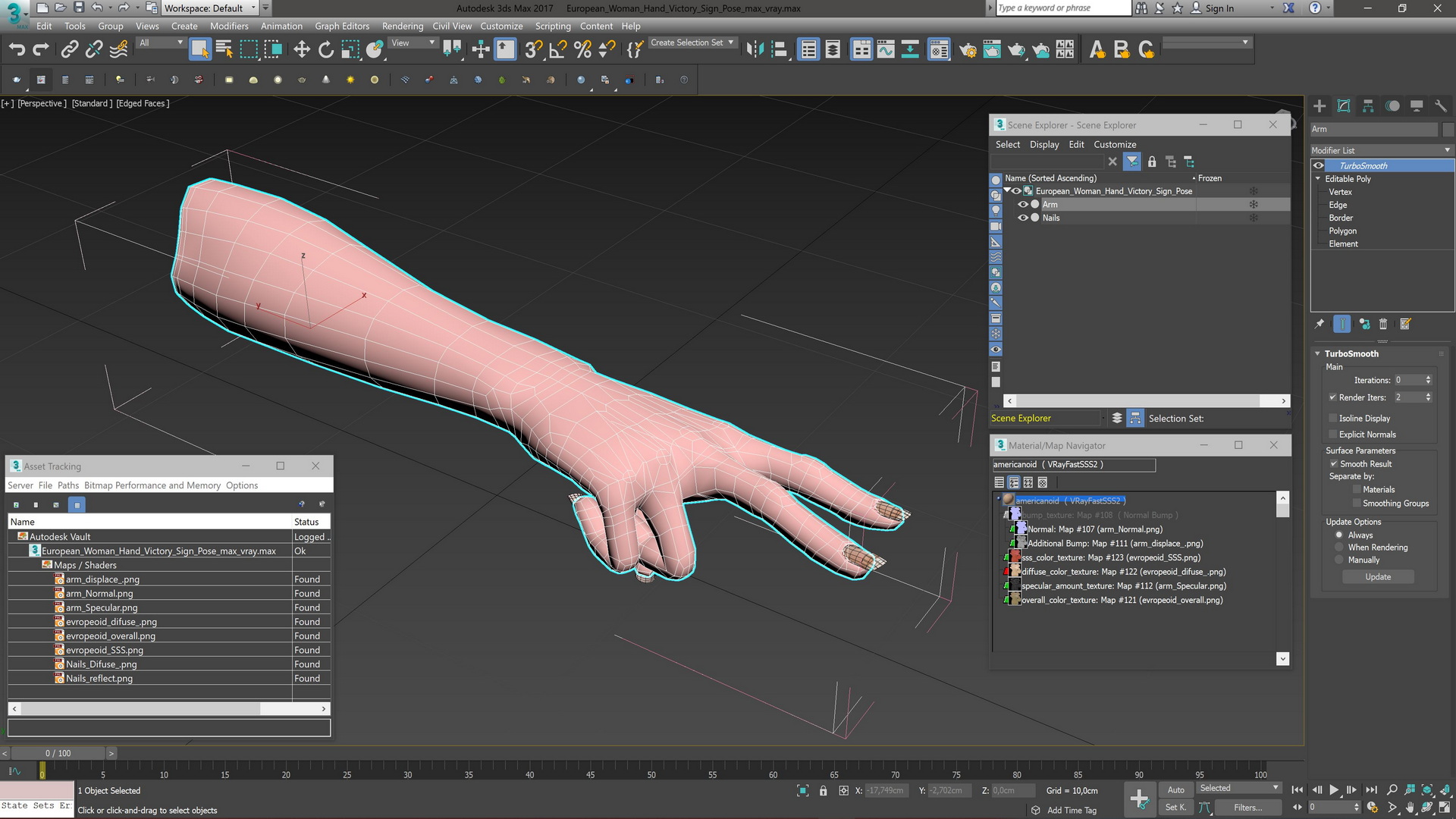Open Customize menu in Scene Explorer
The height and width of the screenshot is (819, 1456).
pyautogui.click(x=1114, y=144)
